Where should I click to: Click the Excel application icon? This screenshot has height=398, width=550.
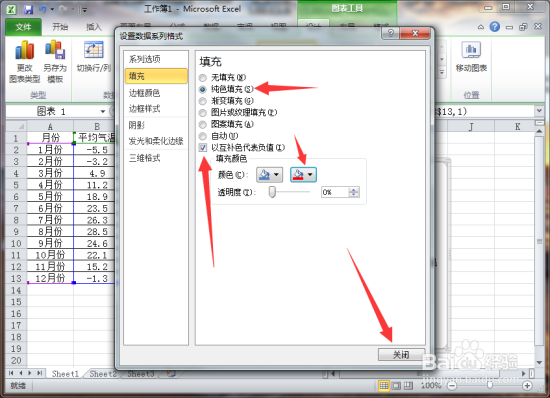tap(11, 9)
